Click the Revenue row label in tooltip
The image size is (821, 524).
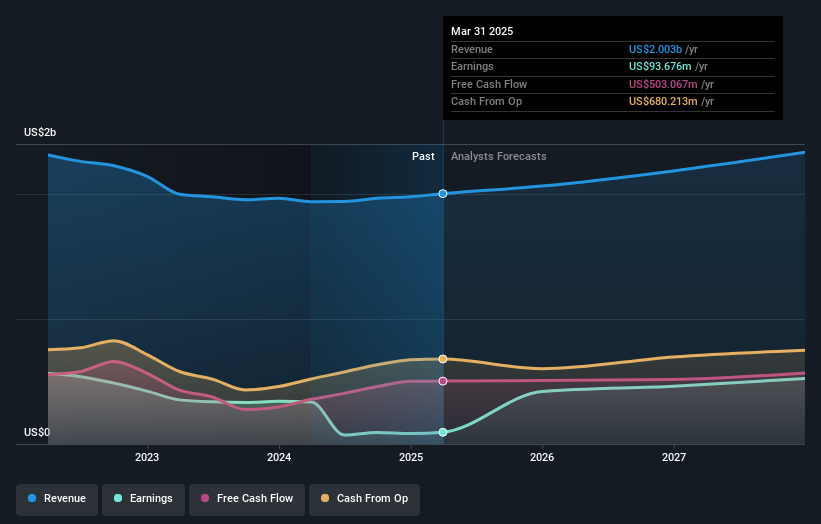pos(472,49)
